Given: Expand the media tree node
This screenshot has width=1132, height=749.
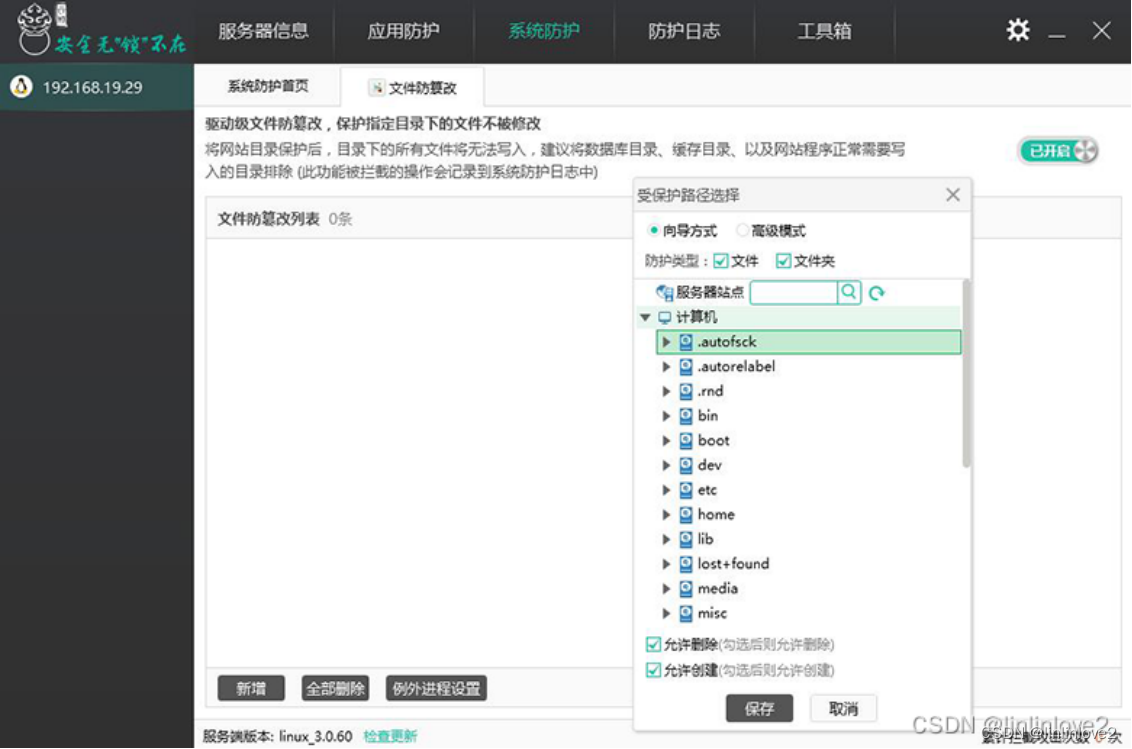Looking at the screenshot, I should click(x=666, y=588).
